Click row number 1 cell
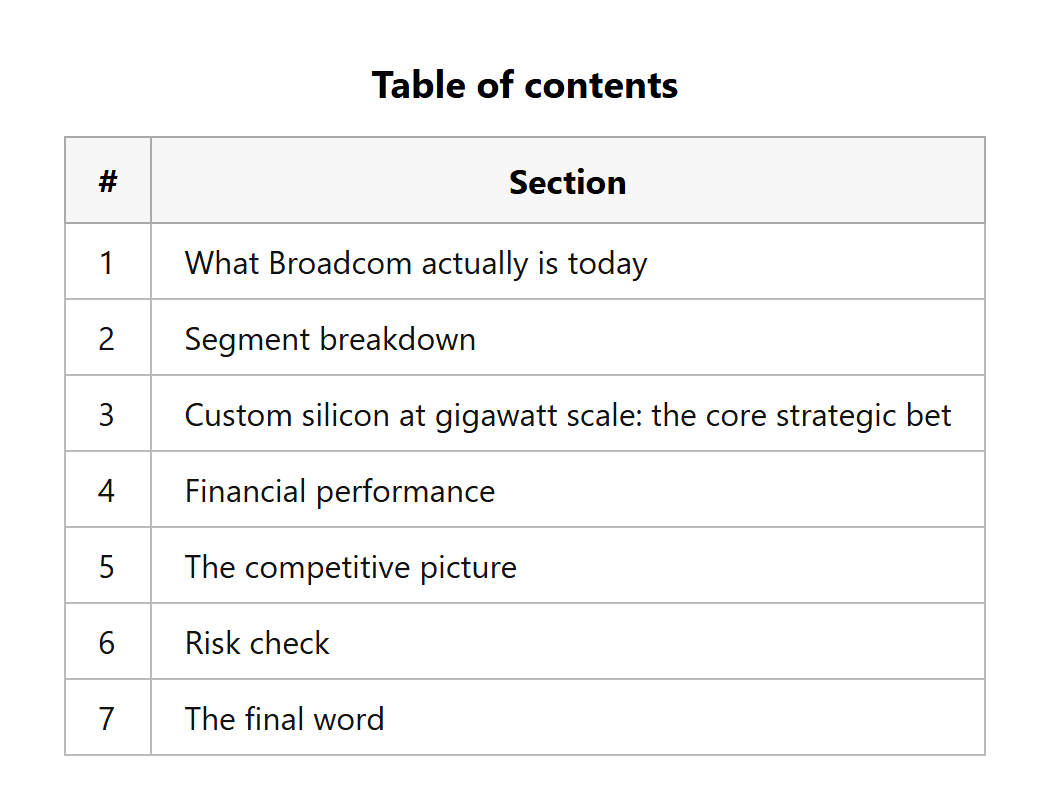This screenshot has width=1050, height=812. pyautogui.click(x=108, y=262)
